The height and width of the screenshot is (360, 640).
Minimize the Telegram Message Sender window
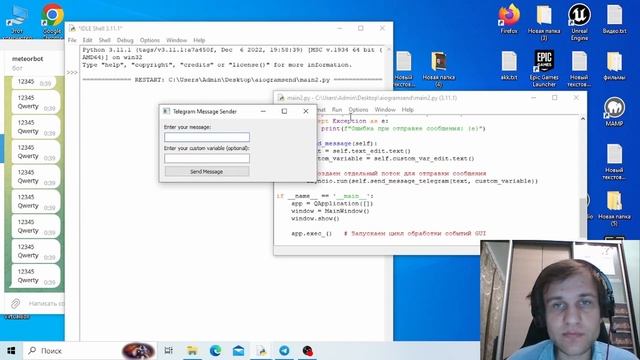(263, 111)
